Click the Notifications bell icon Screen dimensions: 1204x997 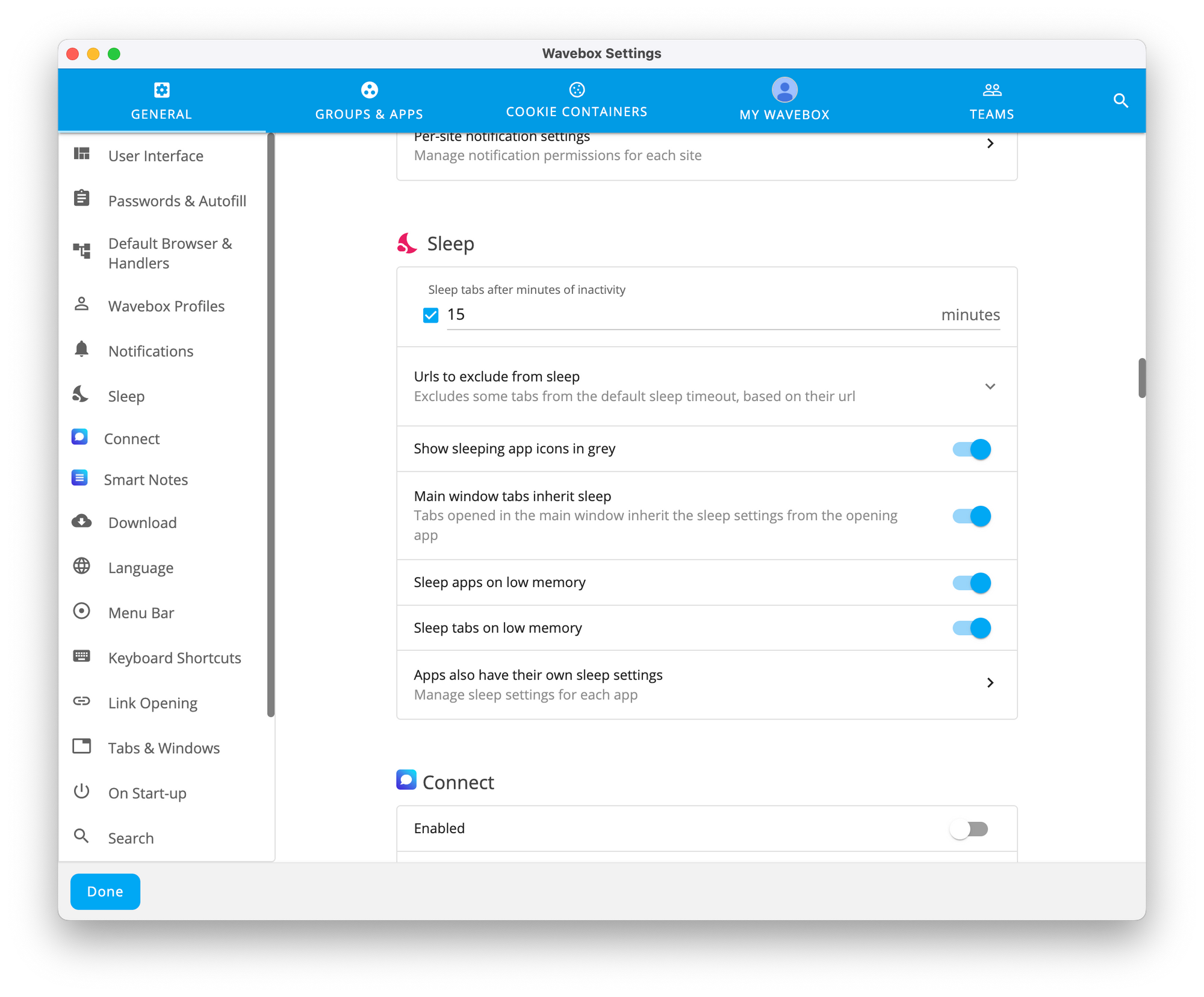pyautogui.click(x=82, y=349)
